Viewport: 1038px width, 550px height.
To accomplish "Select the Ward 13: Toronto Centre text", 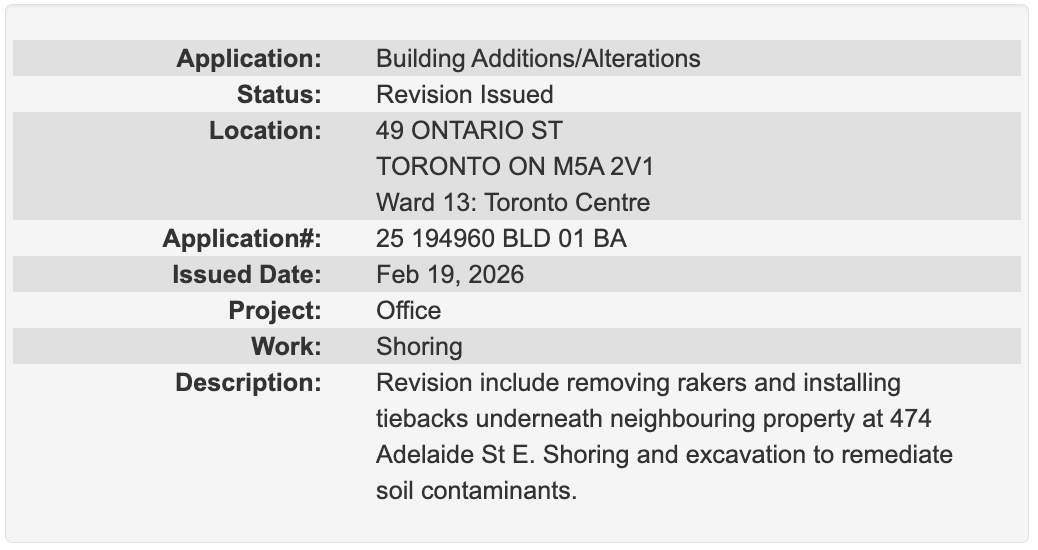I will [513, 203].
